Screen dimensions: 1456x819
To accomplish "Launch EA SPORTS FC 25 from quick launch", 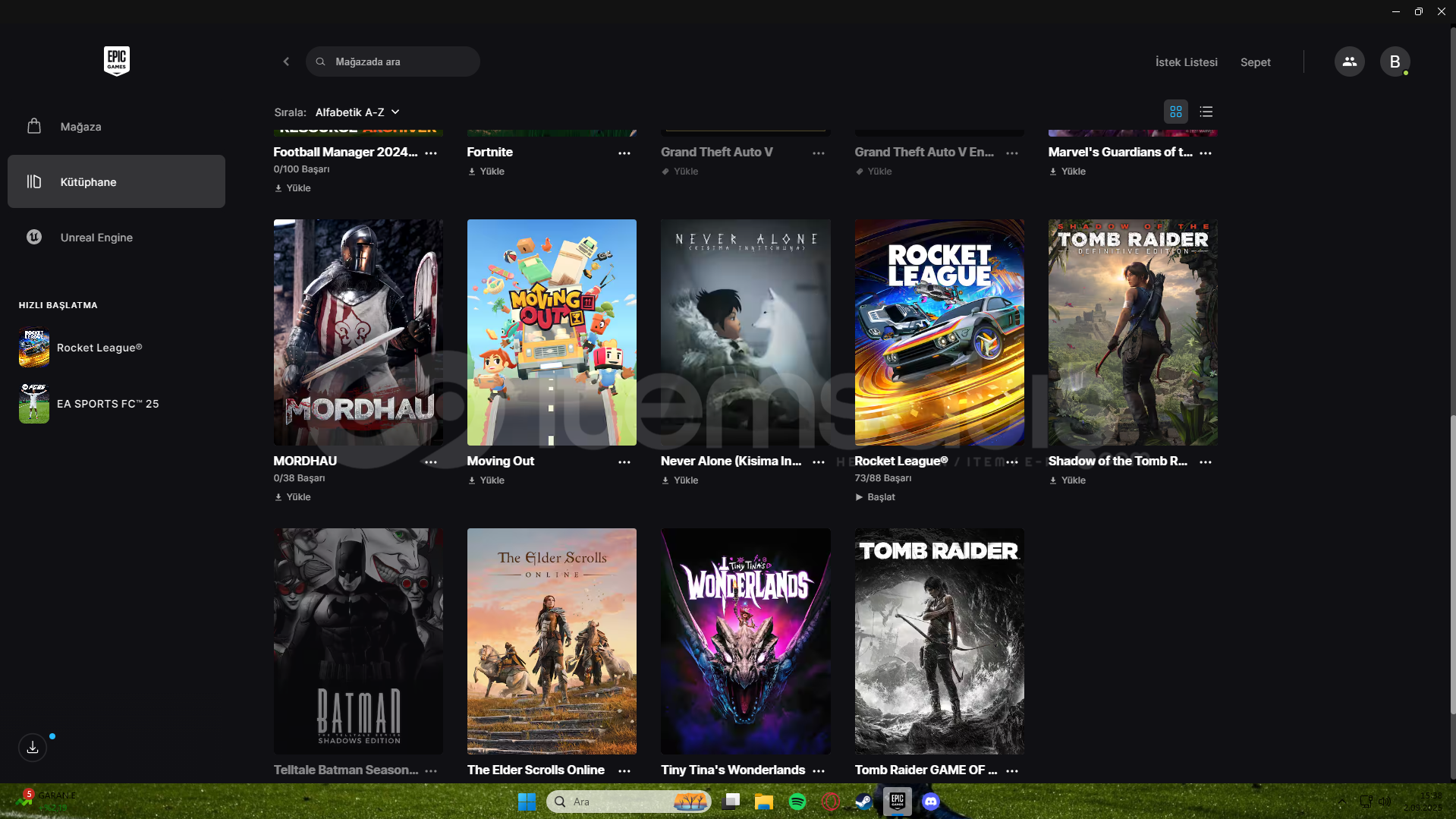I will tap(90, 404).
